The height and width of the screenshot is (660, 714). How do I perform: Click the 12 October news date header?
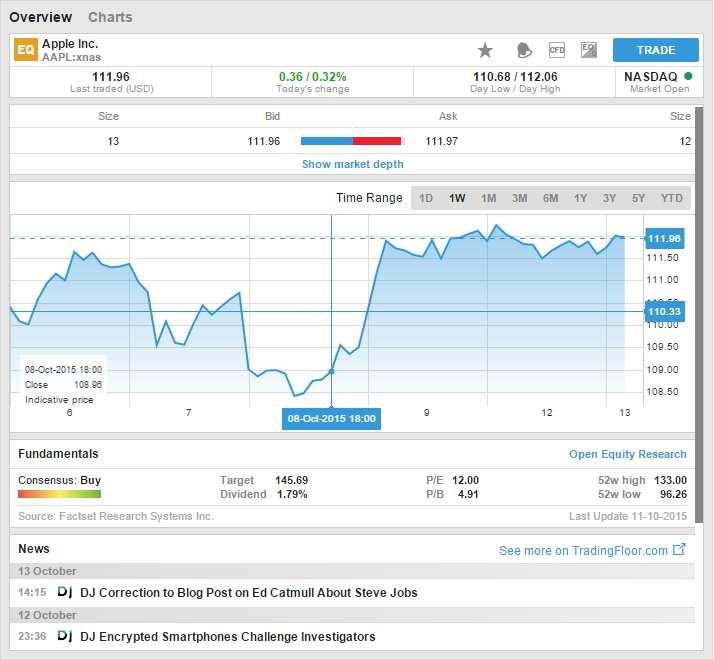[x=352, y=615]
